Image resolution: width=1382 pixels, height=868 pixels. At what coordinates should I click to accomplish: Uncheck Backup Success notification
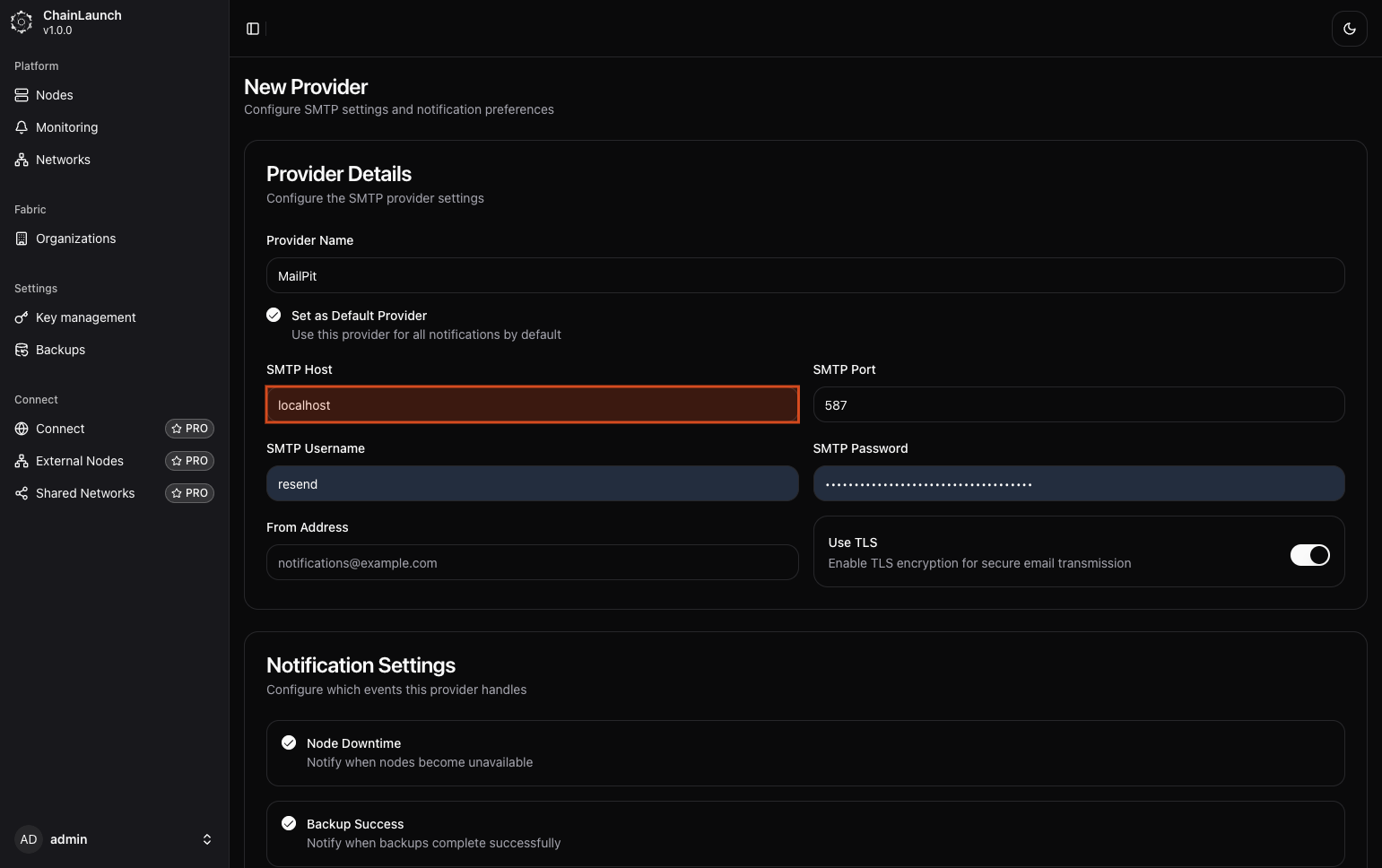pos(289,823)
